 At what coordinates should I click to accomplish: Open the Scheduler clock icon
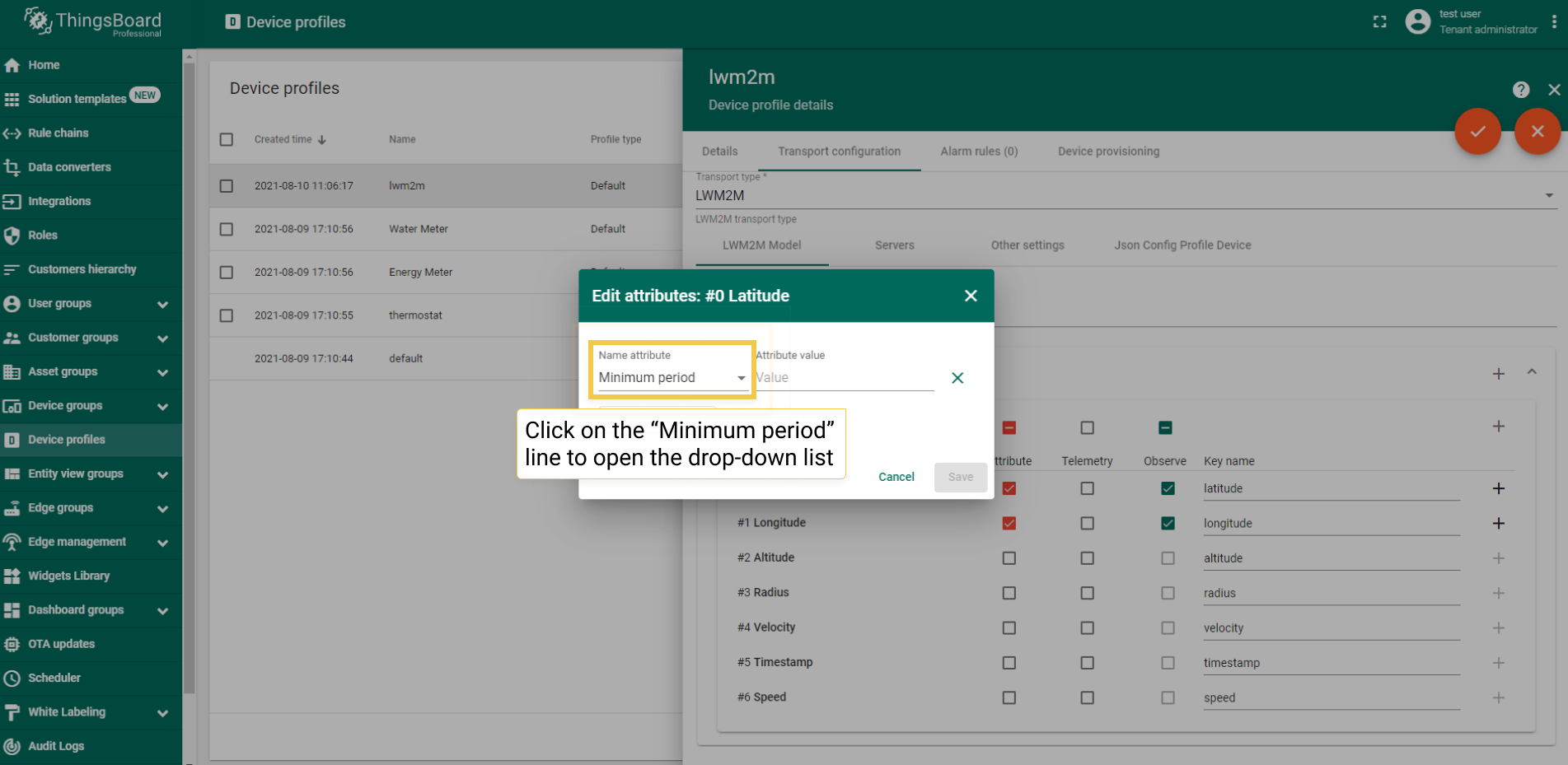point(12,678)
